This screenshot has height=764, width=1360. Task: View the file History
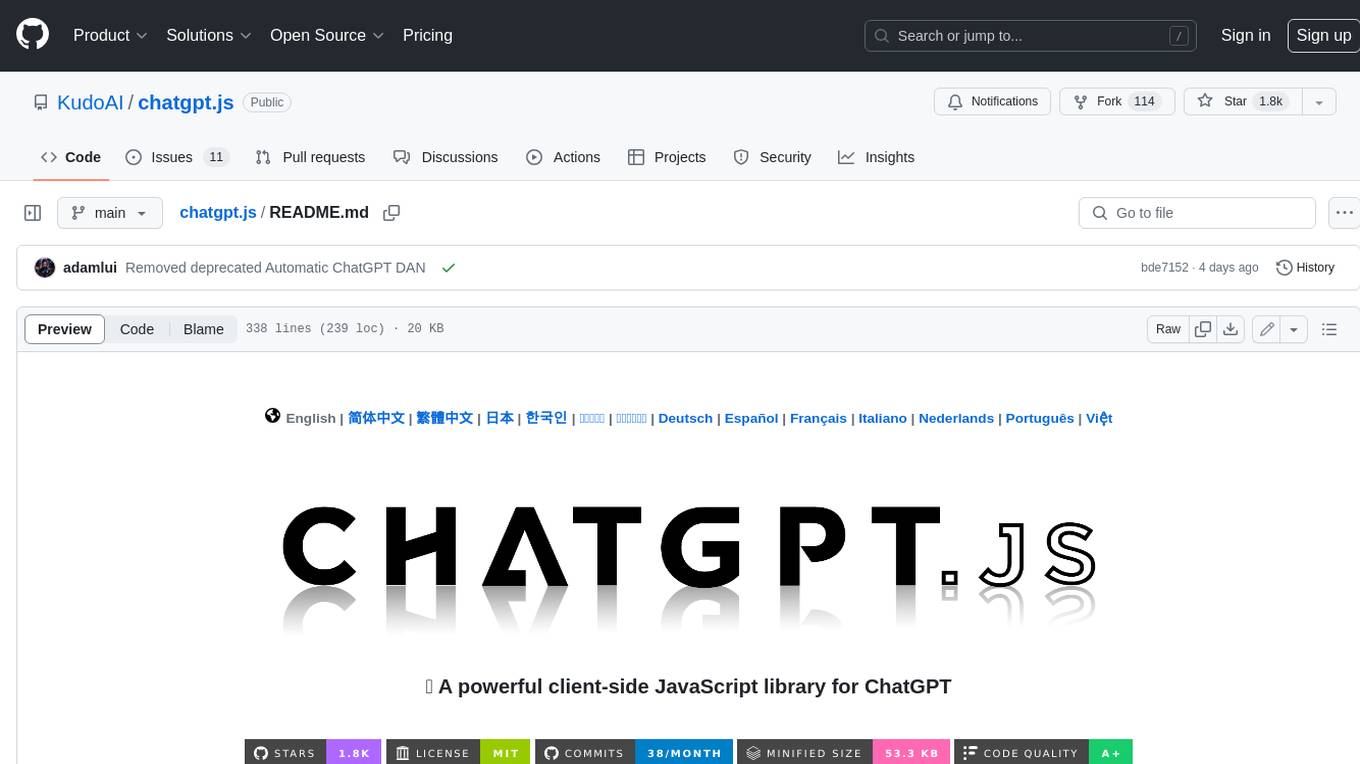[x=1305, y=268]
